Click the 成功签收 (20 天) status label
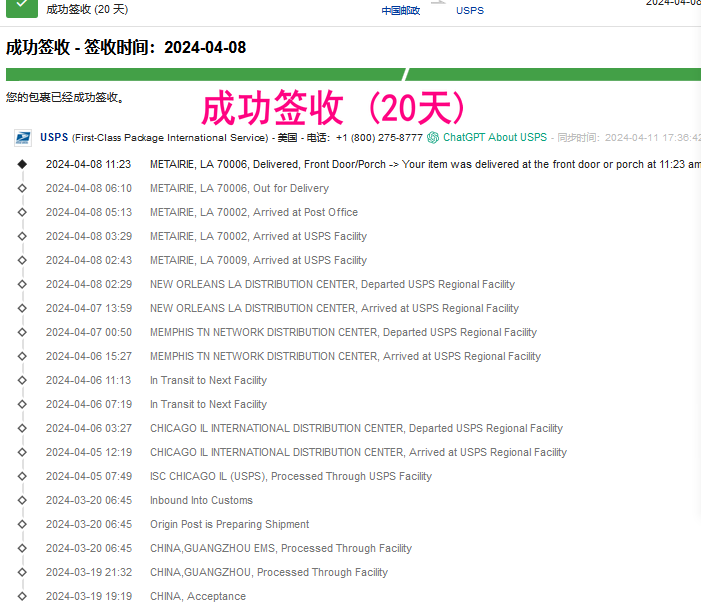The height and width of the screenshot is (612, 701). click(87, 9)
